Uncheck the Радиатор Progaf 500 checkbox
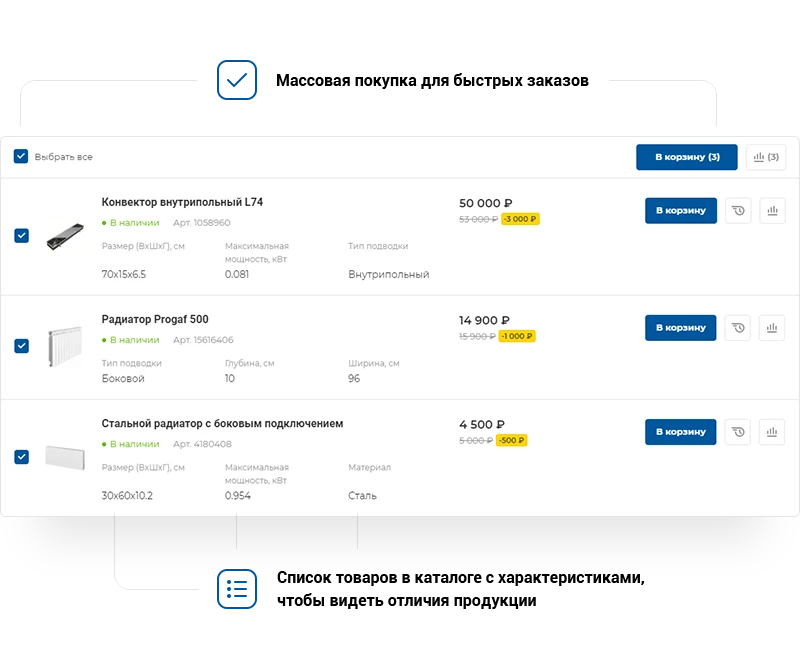Screen dimensions: 800x663 22,346
